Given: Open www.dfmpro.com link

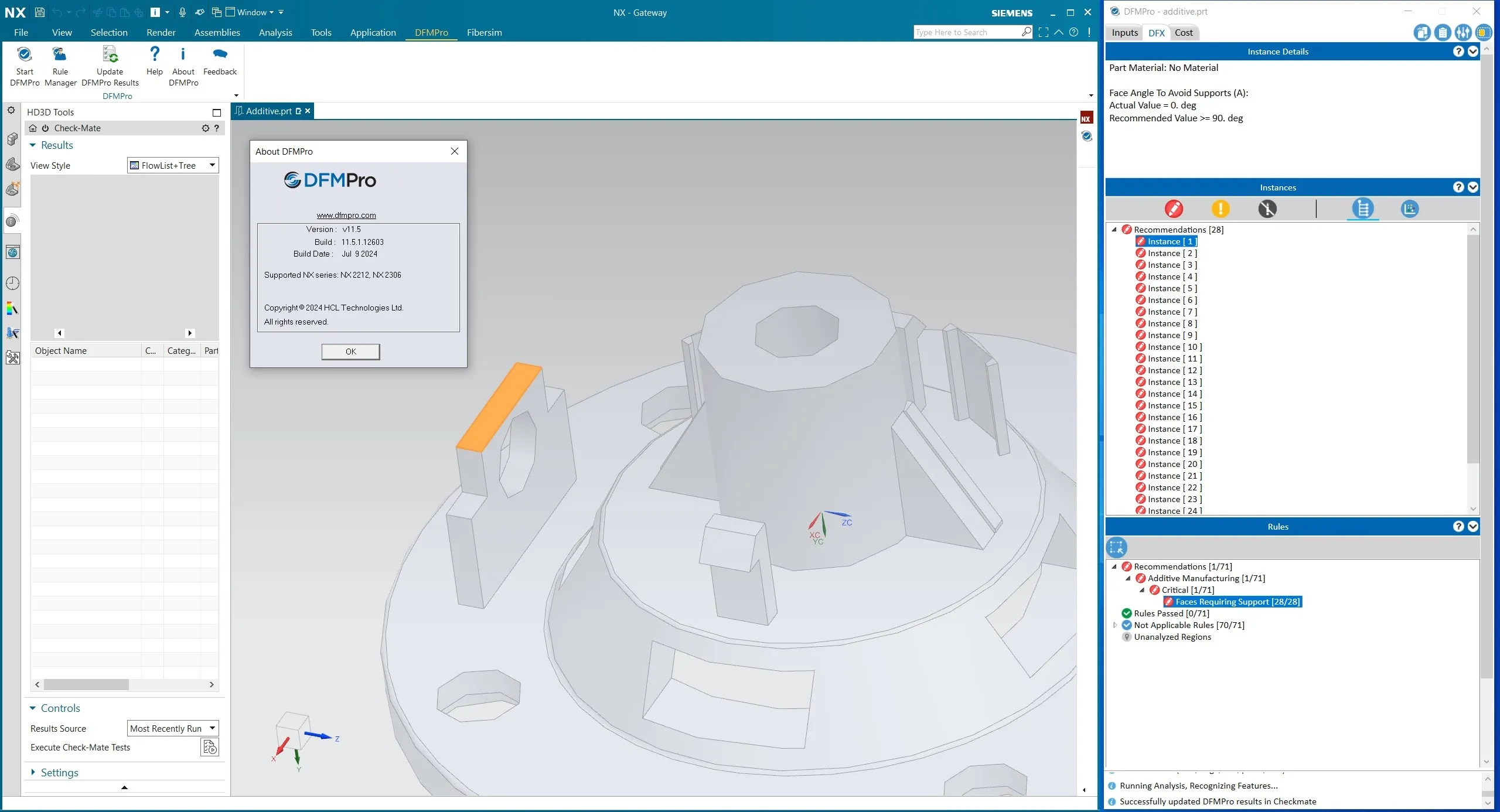Looking at the screenshot, I should pos(346,215).
